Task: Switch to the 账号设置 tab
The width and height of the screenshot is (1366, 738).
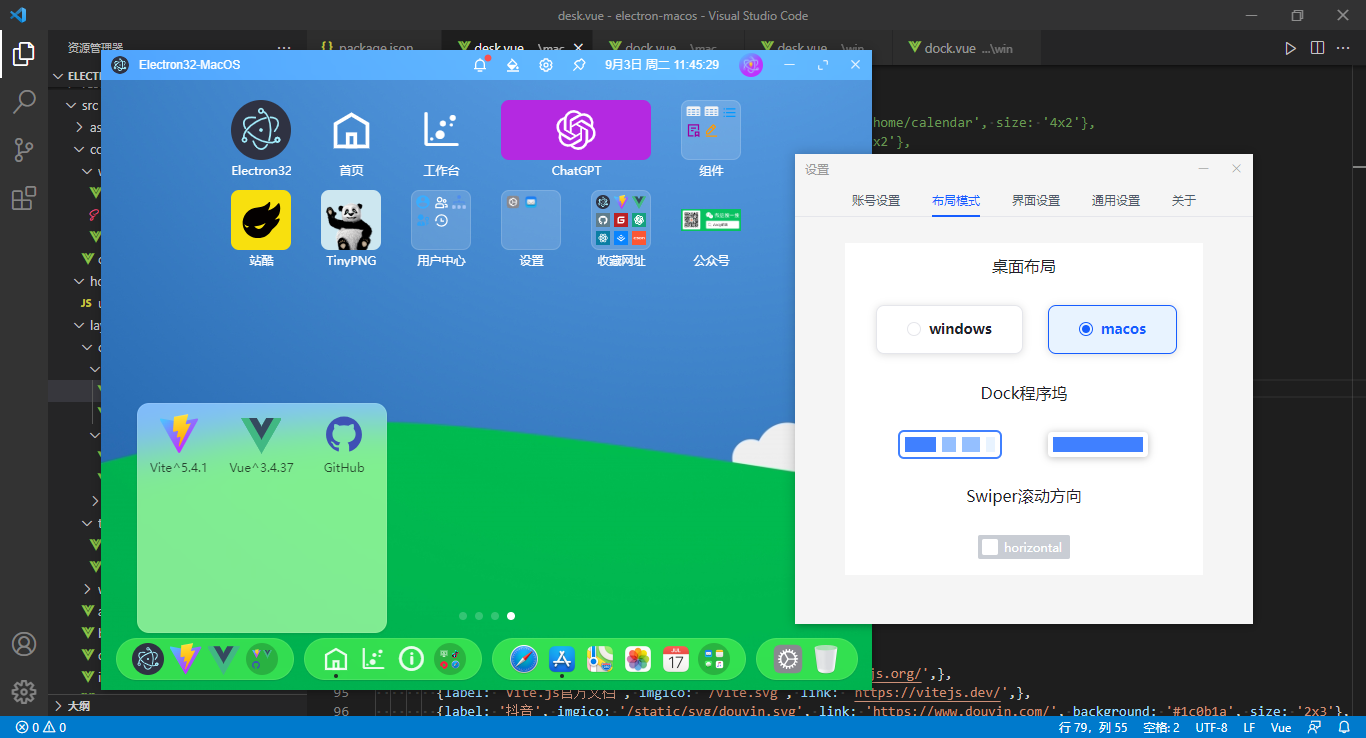Action: (x=876, y=200)
